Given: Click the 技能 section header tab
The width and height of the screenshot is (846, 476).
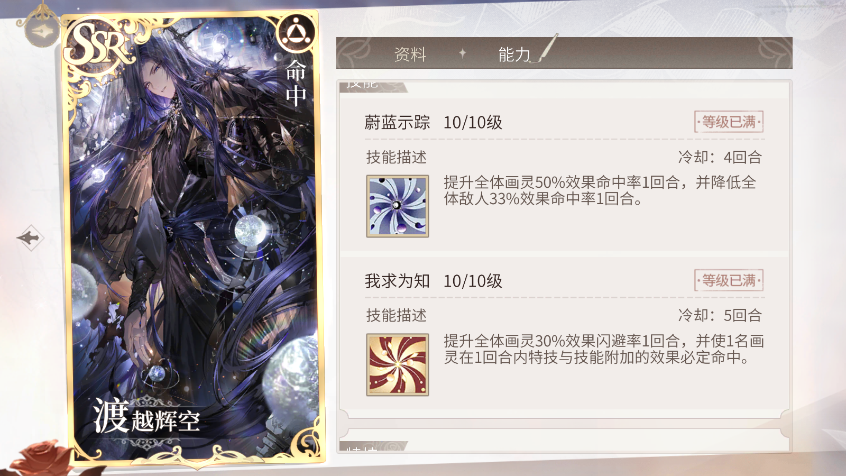Looking at the screenshot, I should 372,86.
